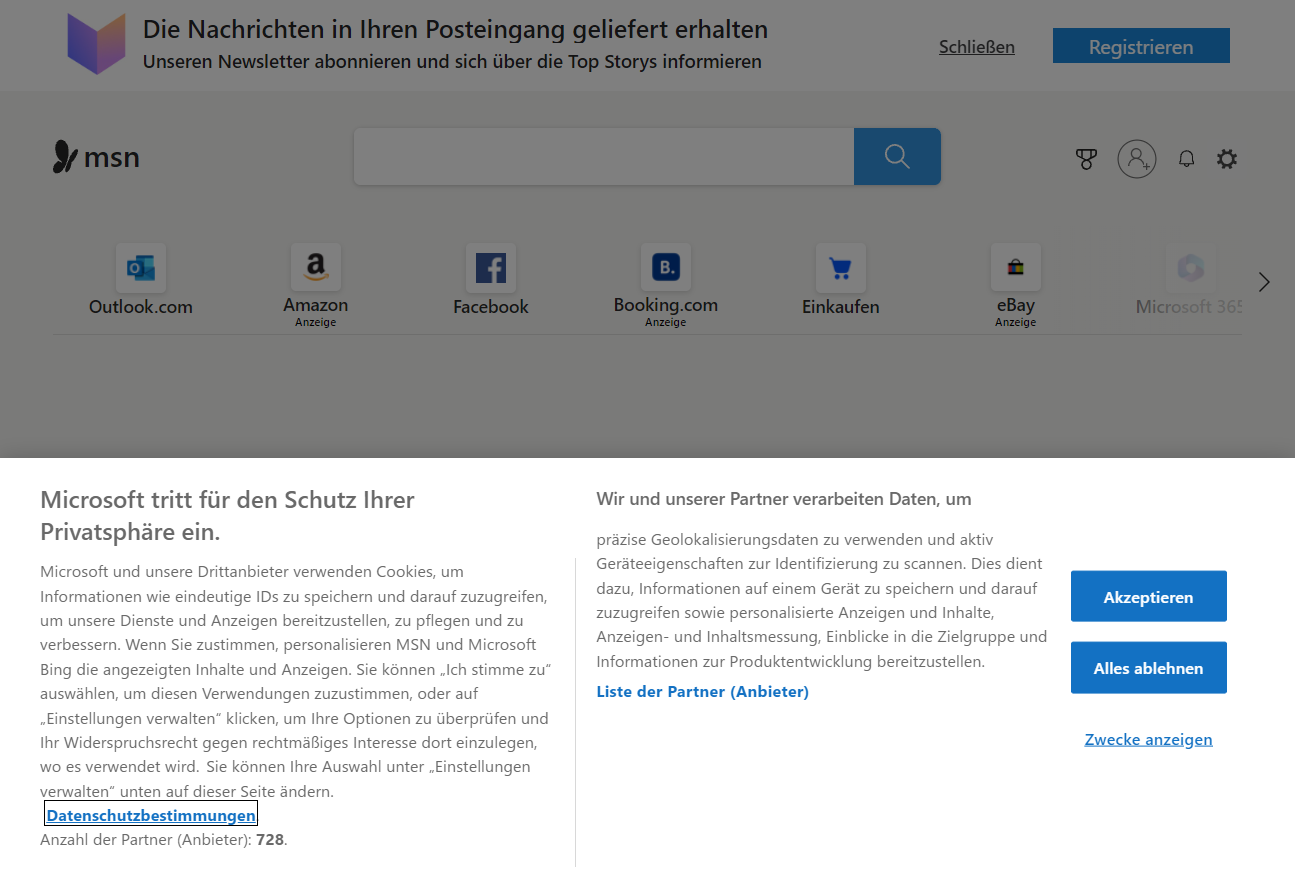Open the notifications bell
This screenshot has height=879, width=1295.
pyautogui.click(x=1187, y=159)
